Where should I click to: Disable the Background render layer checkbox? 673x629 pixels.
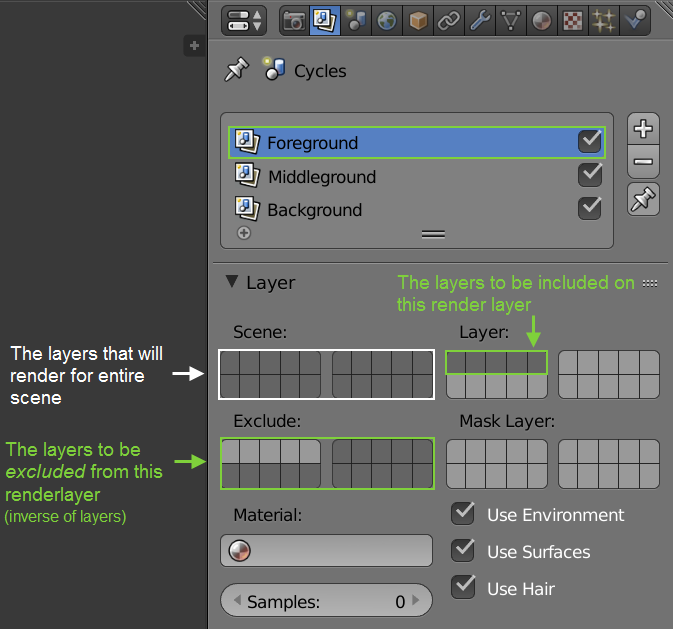click(x=590, y=208)
